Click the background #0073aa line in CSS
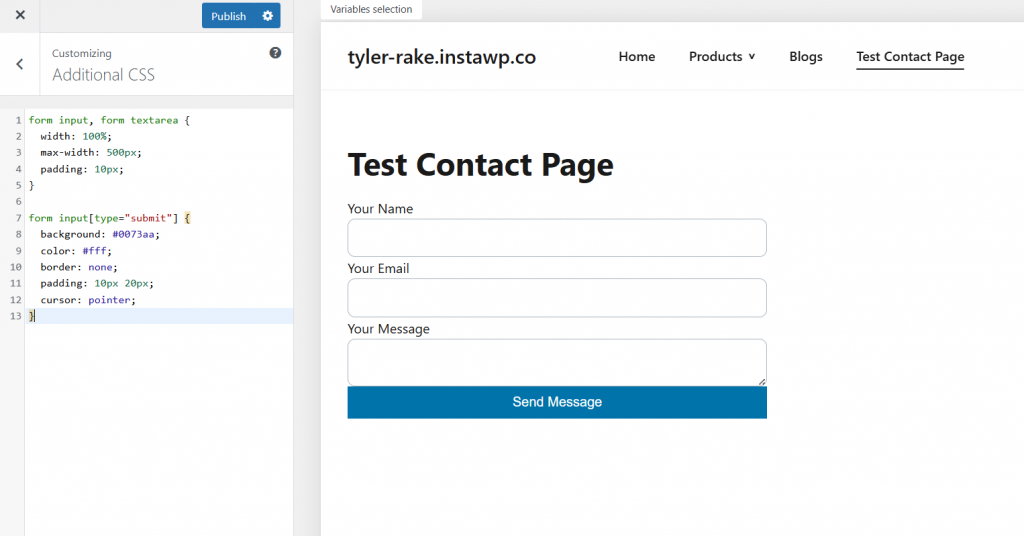1024x536 pixels. coord(100,234)
